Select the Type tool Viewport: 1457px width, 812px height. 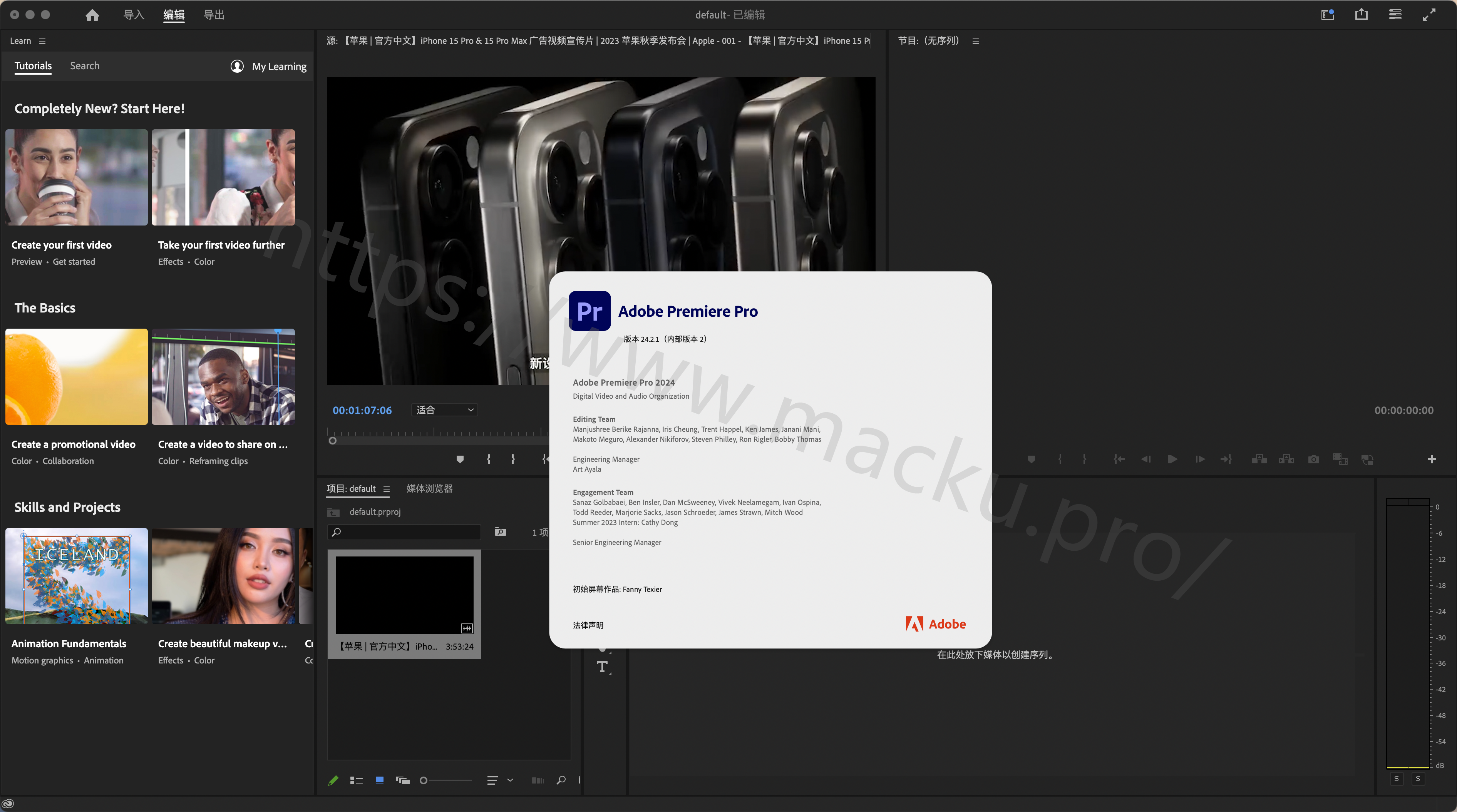coord(602,667)
